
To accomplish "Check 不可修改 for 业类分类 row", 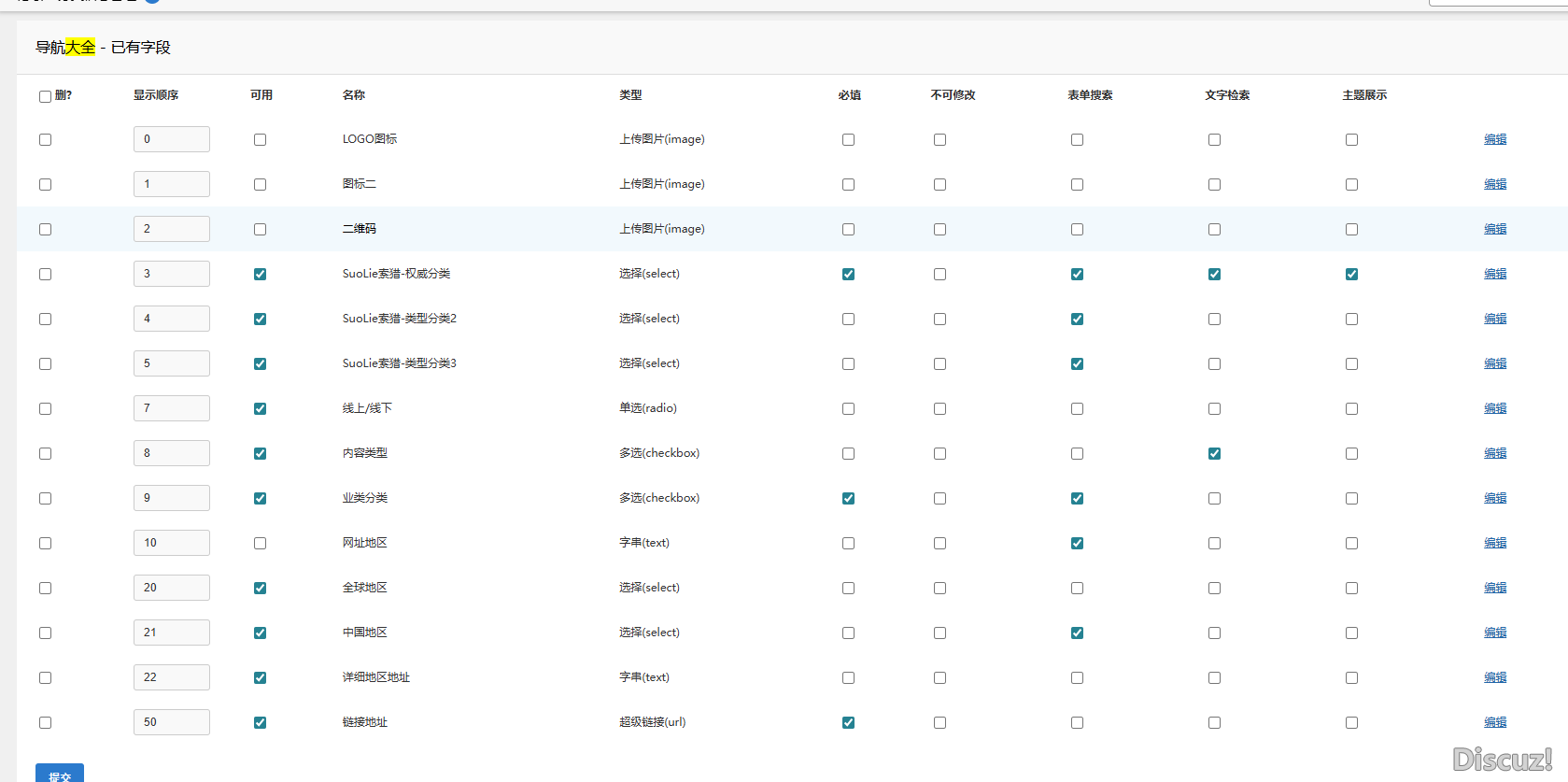I will pyautogui.click(x=939, y=498).
